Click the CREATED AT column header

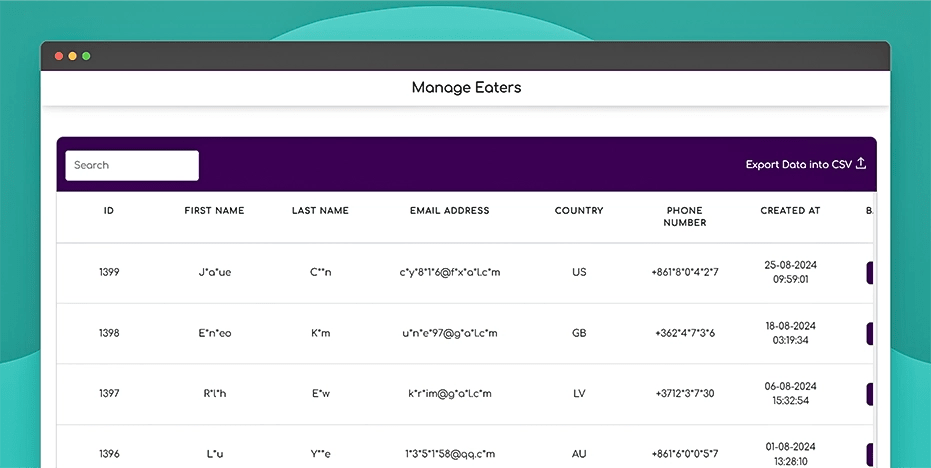coord(790,210)
